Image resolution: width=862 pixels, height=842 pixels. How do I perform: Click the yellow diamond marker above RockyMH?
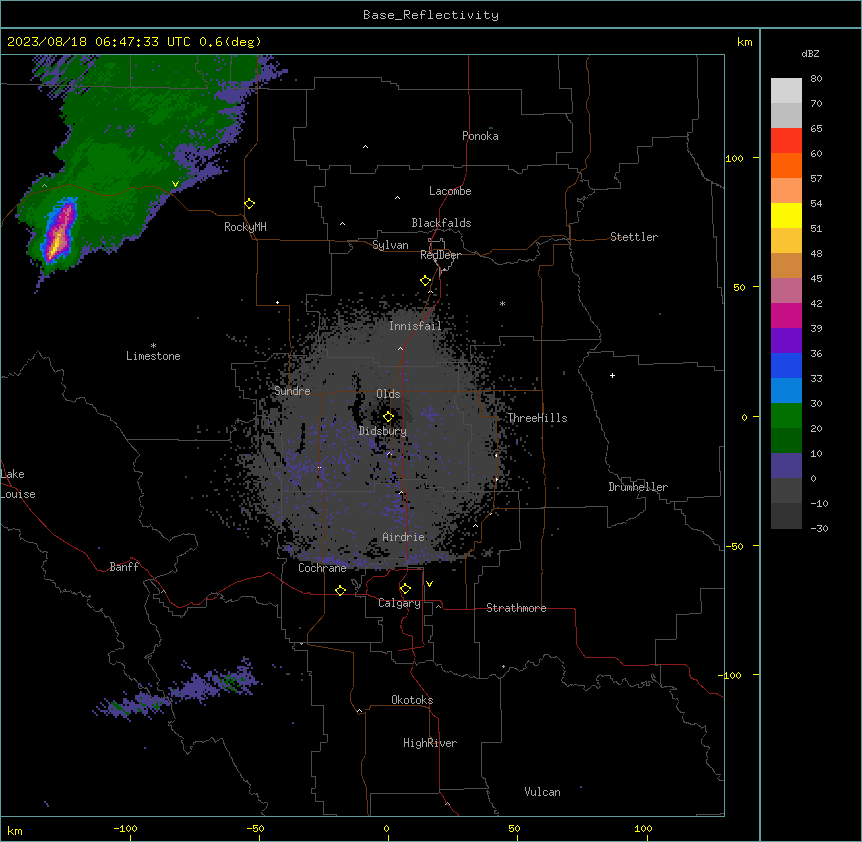coord(250,204)
